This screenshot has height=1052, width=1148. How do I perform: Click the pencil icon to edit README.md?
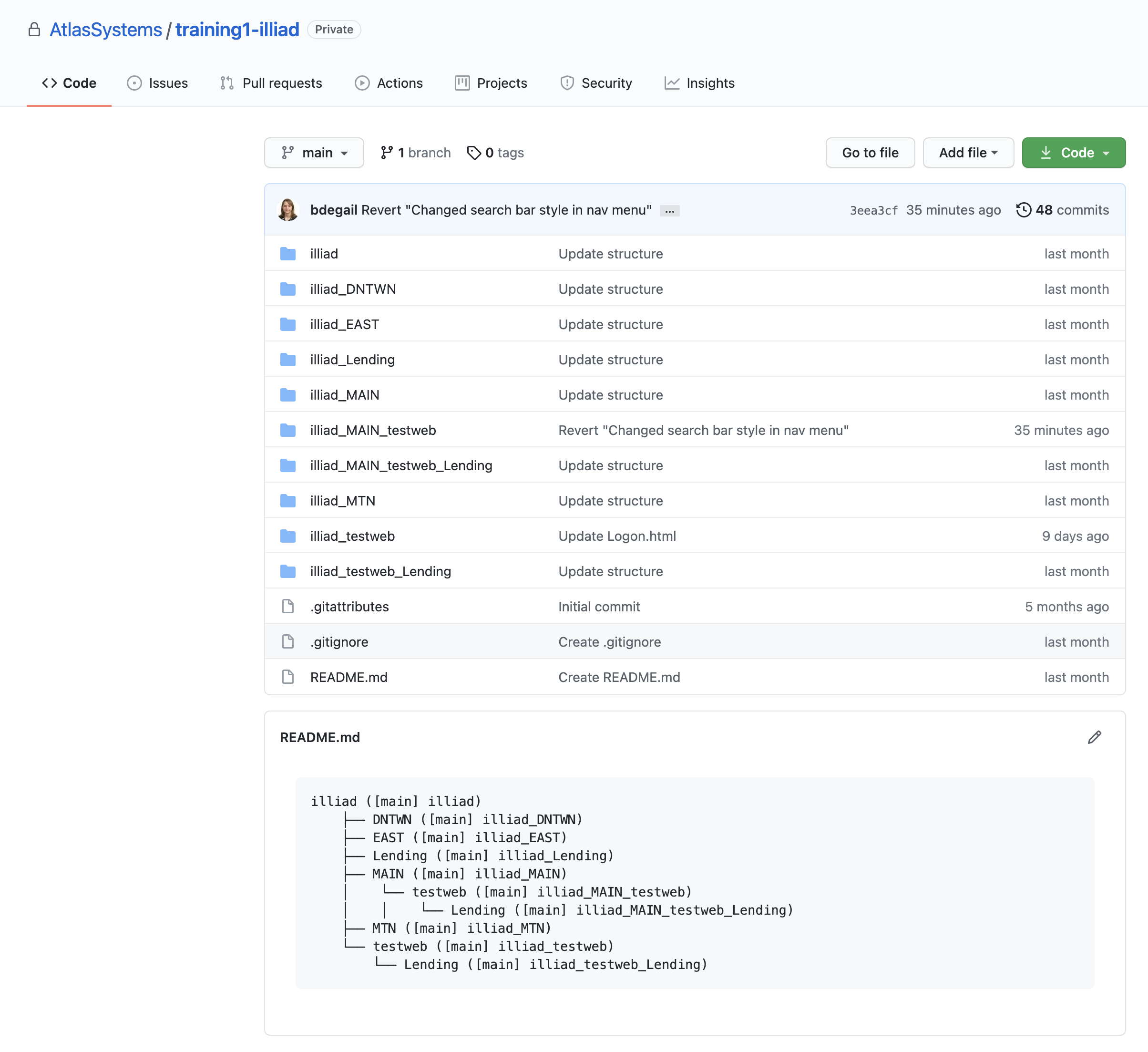[1094, 737]
